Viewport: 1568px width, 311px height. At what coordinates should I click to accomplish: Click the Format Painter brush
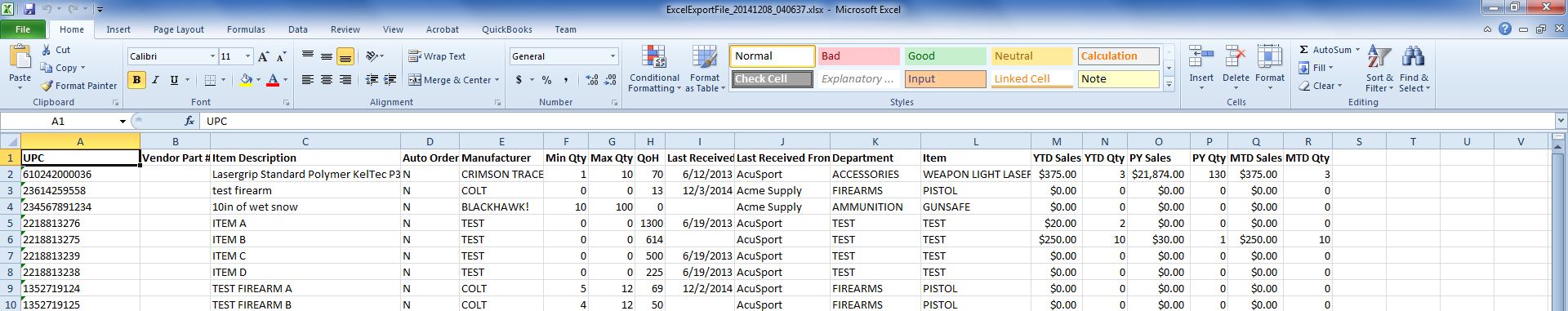coord(47,86)
